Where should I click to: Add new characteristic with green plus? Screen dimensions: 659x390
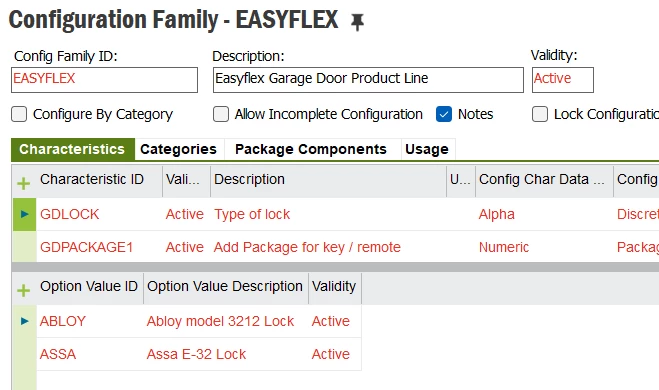pos(24,183)
